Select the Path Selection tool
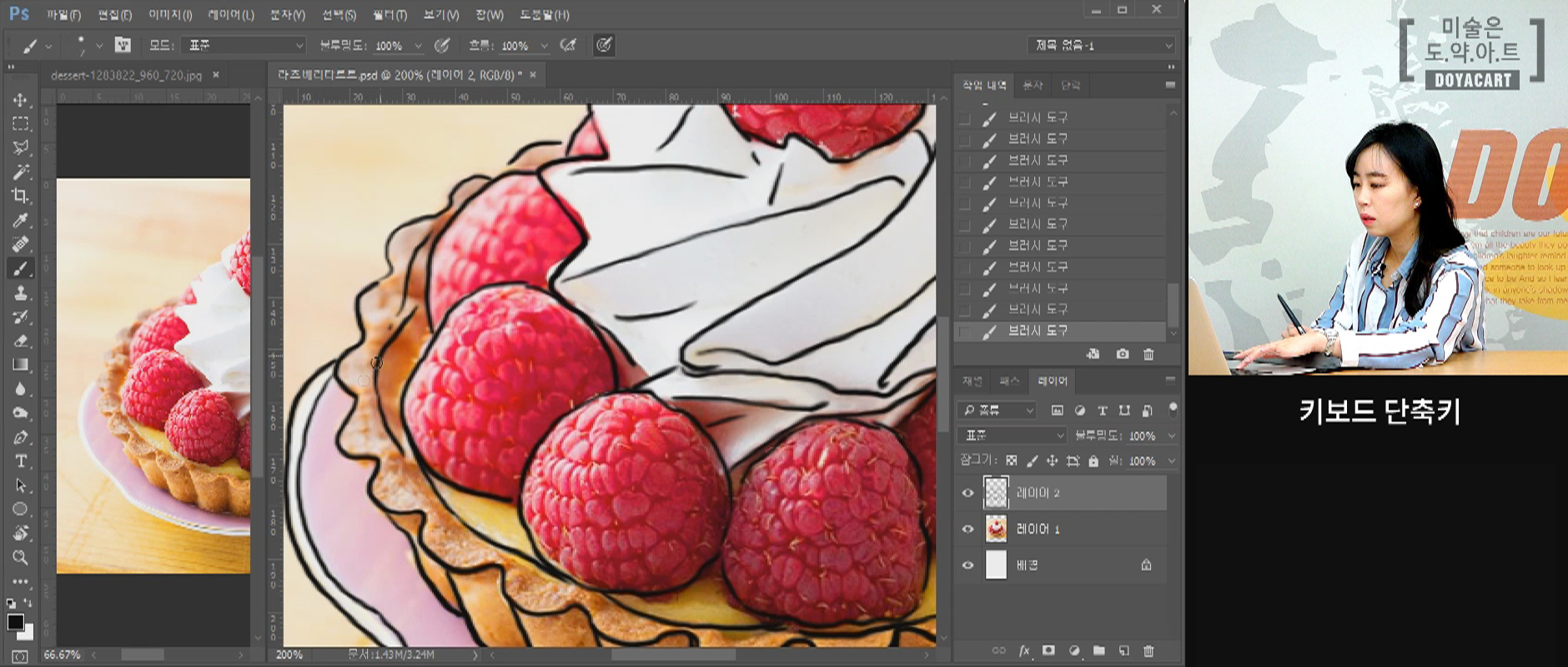 (x=21, y=485)
